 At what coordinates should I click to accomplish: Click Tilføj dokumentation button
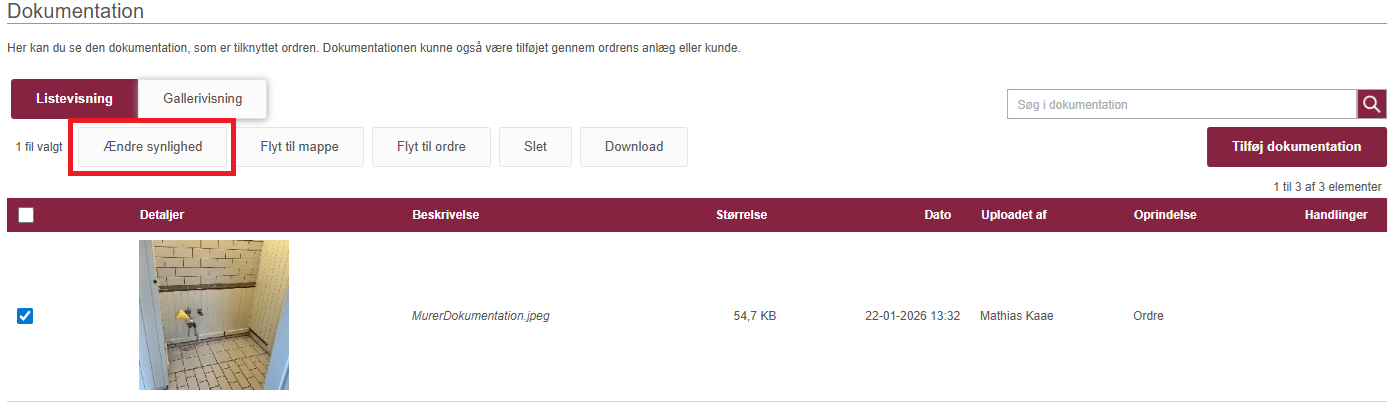point(1296,147)
